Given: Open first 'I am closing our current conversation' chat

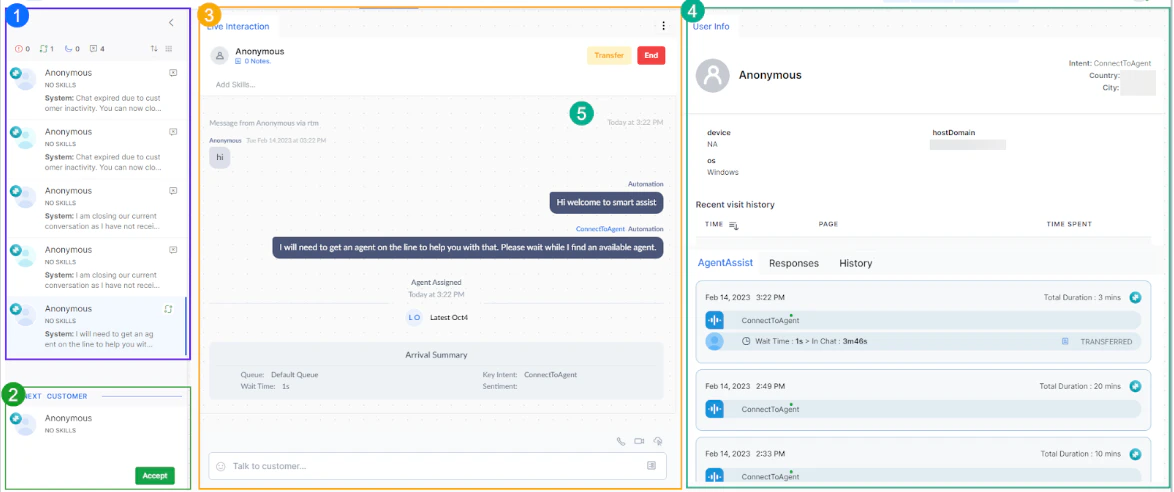Looking at the screenshot, I should [x=97, y=210].
